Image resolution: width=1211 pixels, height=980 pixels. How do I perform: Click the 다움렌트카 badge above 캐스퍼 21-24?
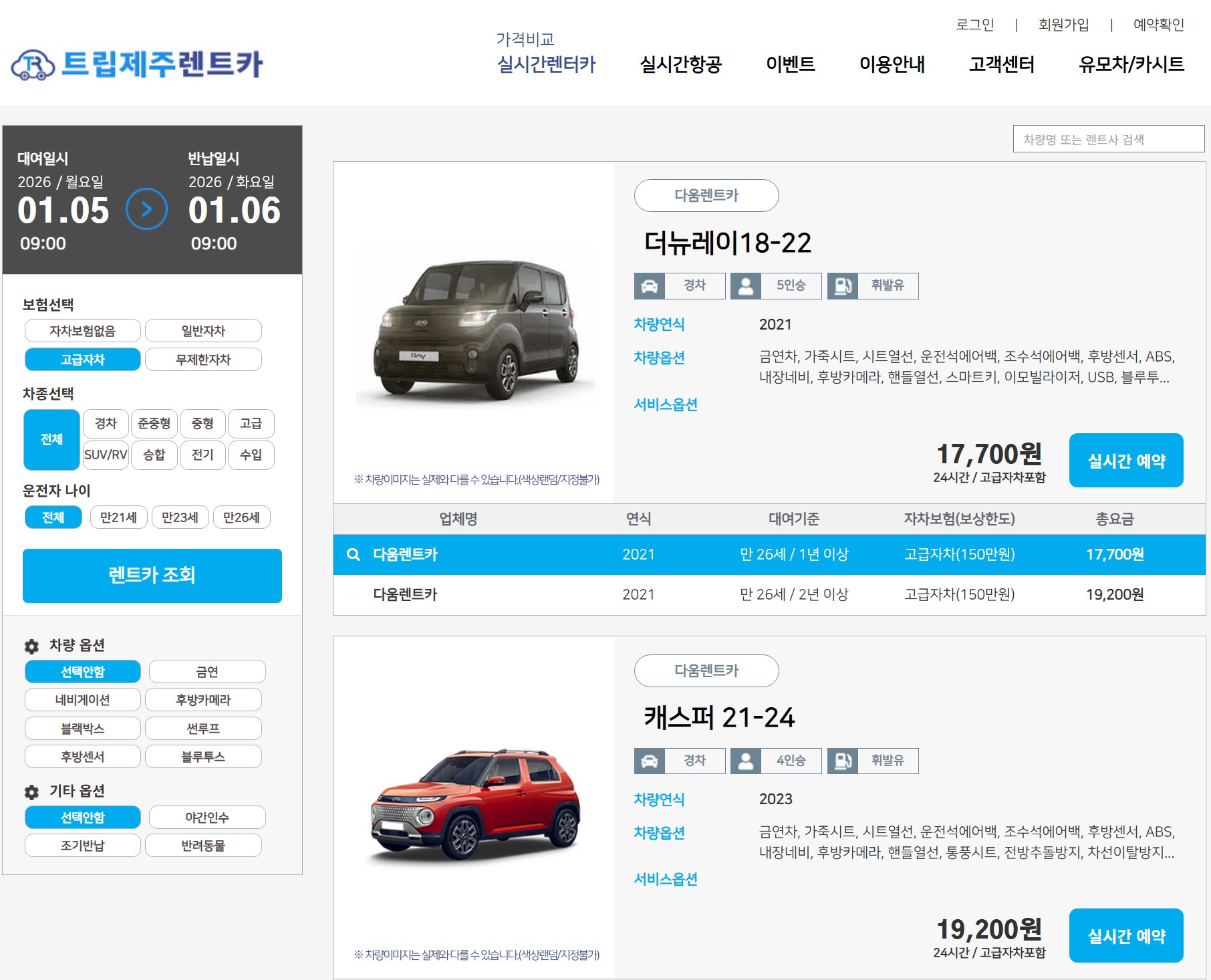coord(706,670)
